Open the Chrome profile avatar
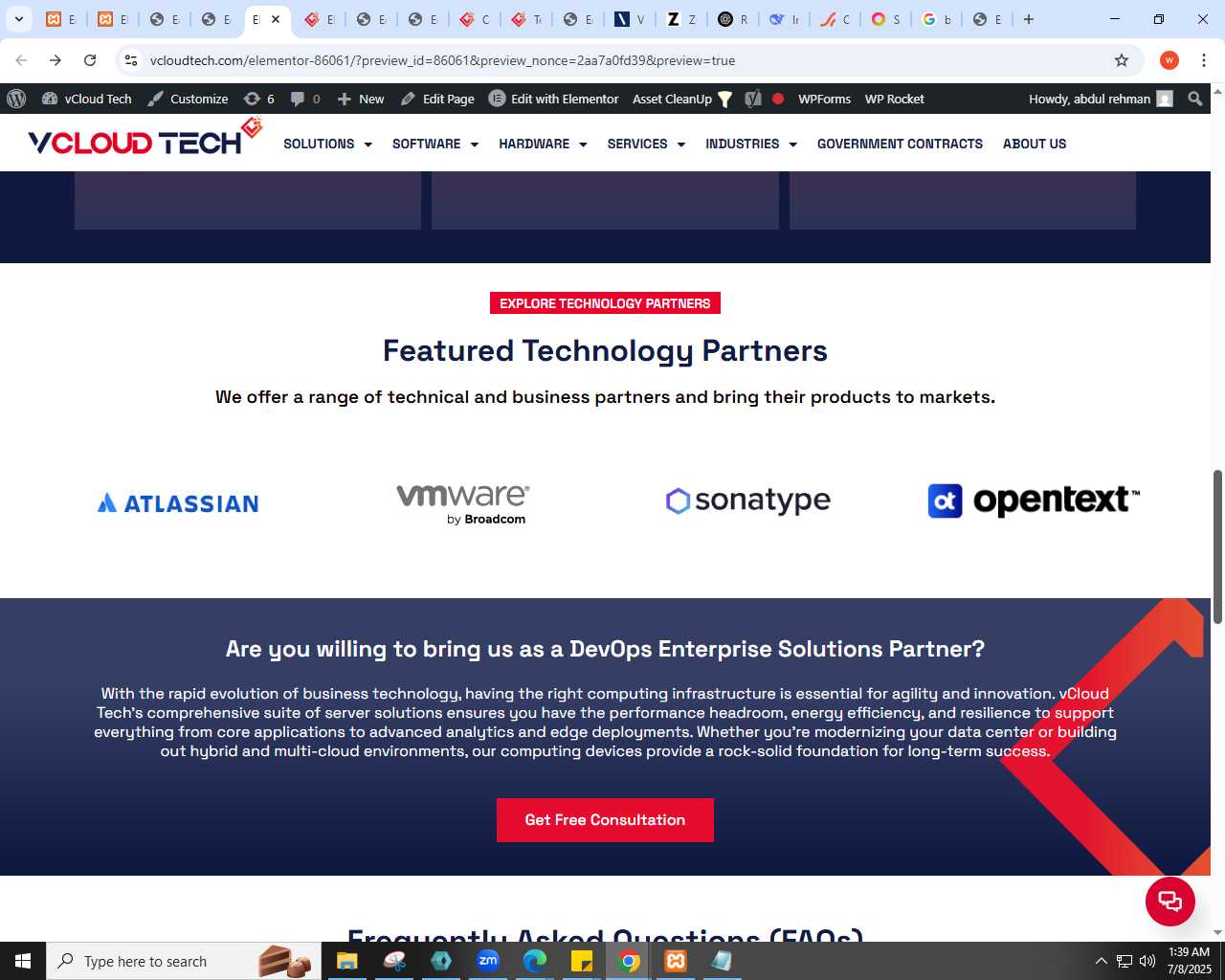Viewport: 1225px width, 980px height. tap(1169, 60)
